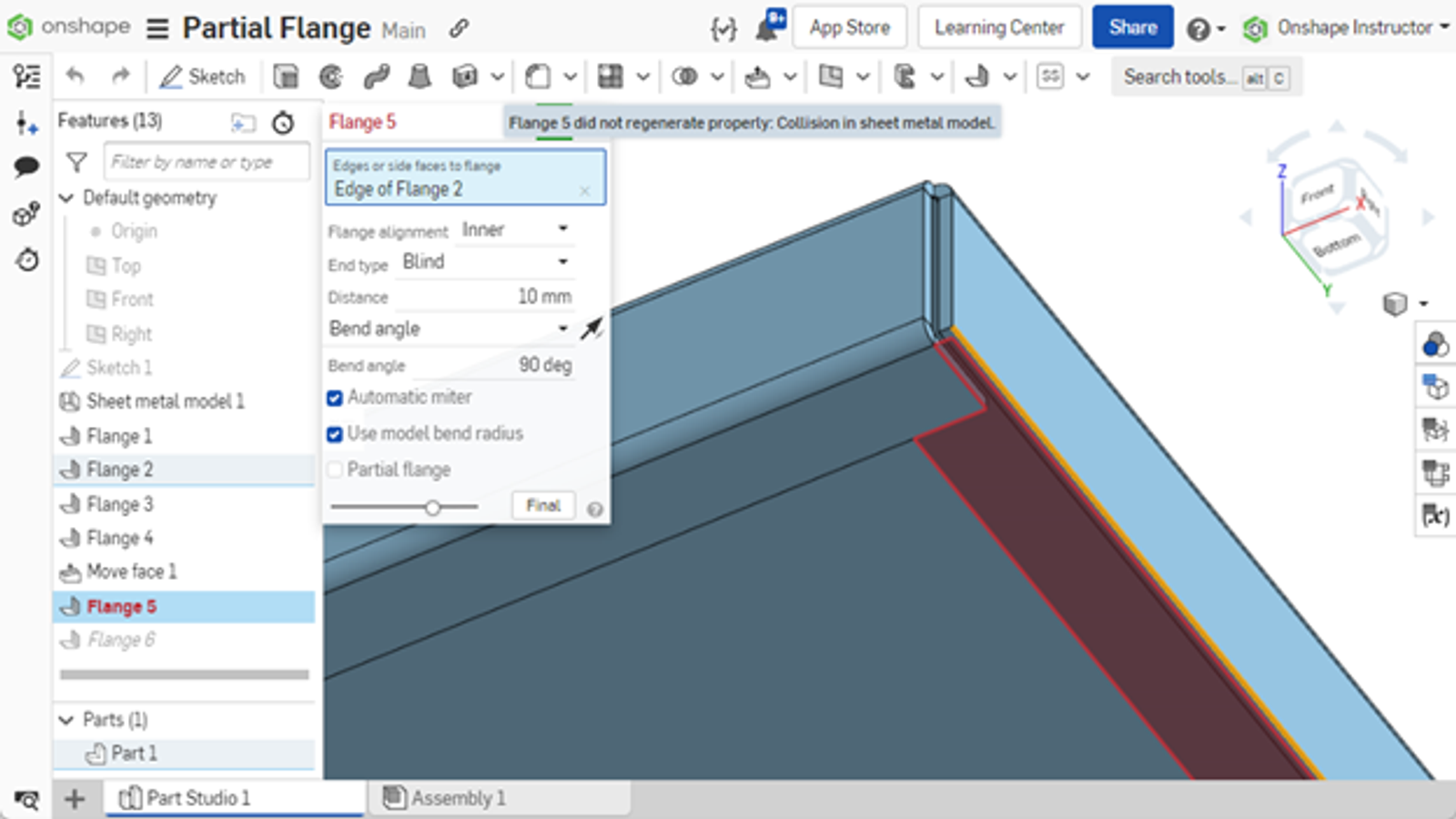Open the Sketch tool
The height and width of the screenshot is (819, 1456).
coord(204,76)
